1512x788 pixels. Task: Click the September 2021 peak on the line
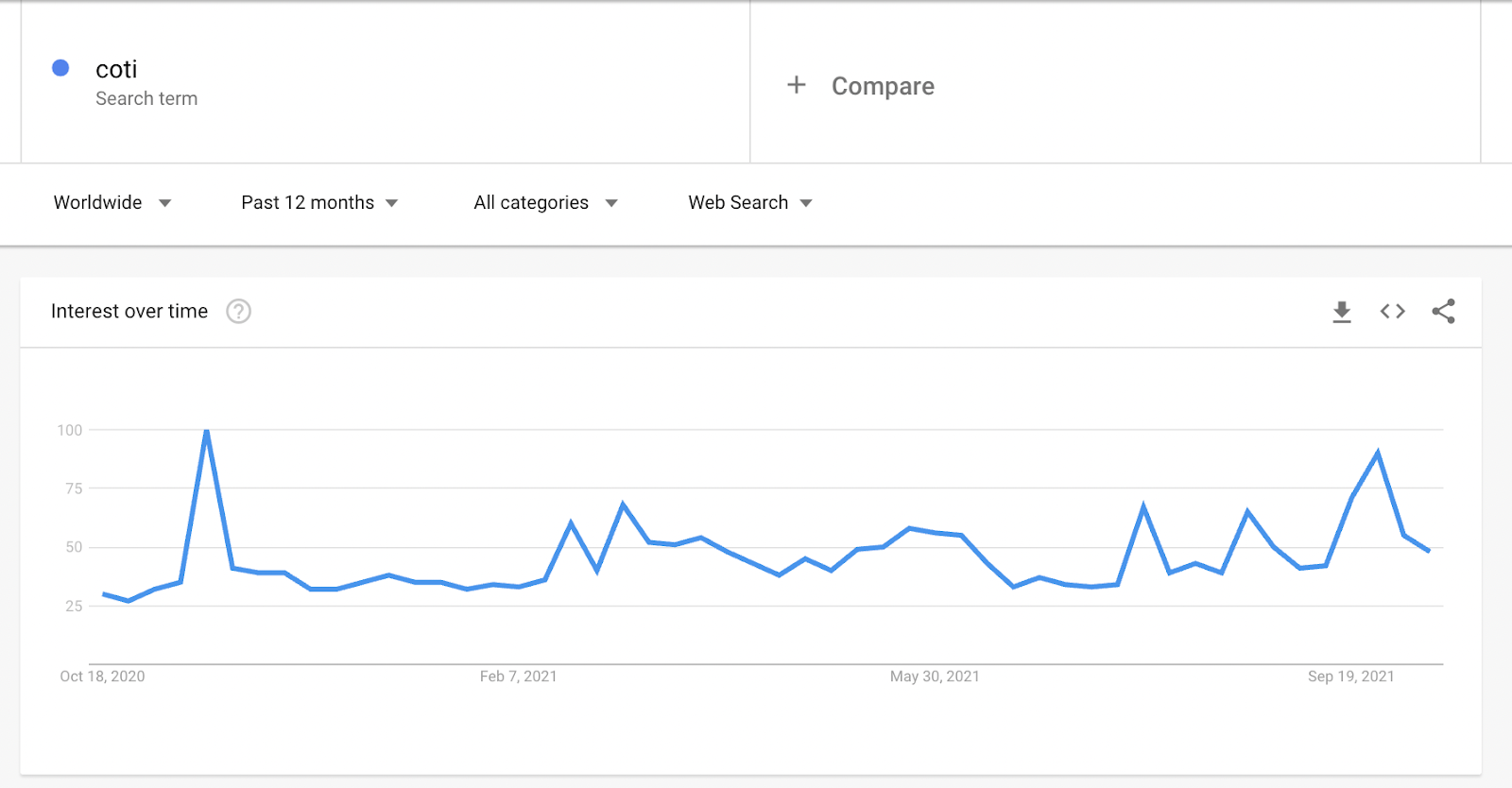[x=1378, y=454]
